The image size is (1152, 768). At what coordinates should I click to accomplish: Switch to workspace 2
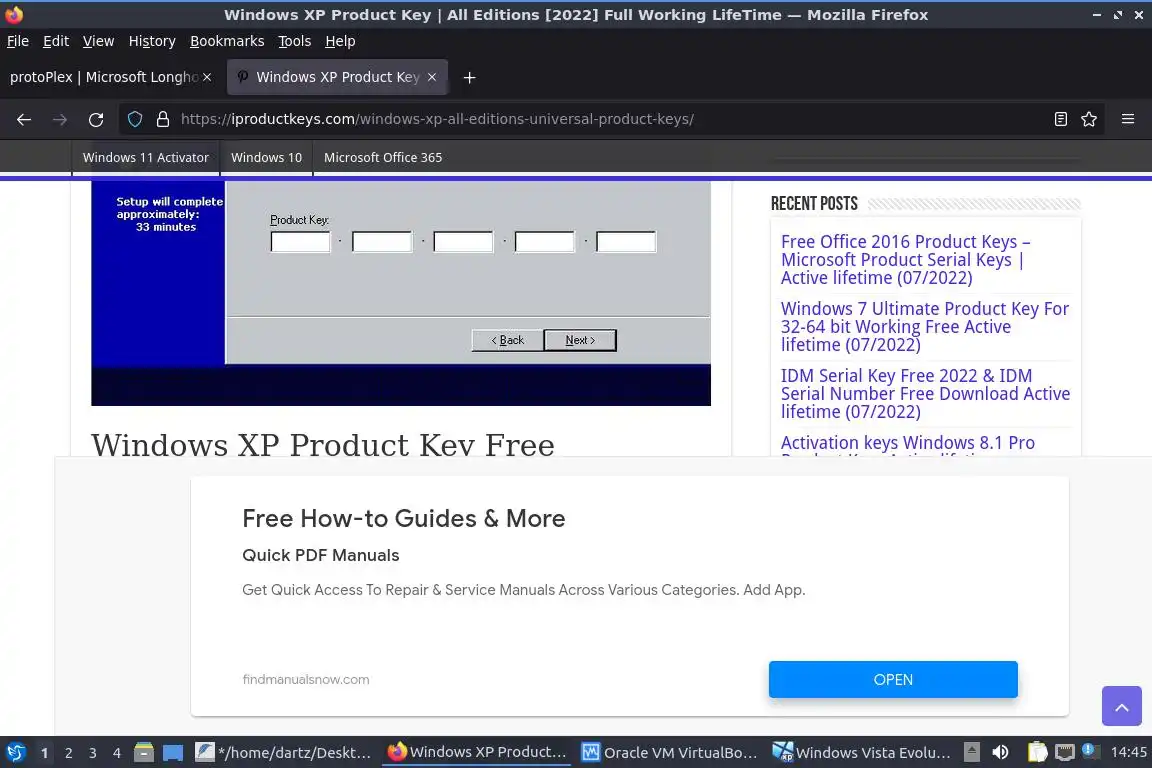[x=68, y=753]
